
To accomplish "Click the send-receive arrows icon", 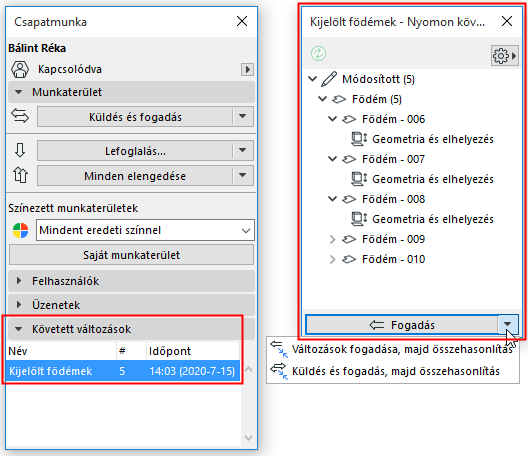I will (20, 116).
